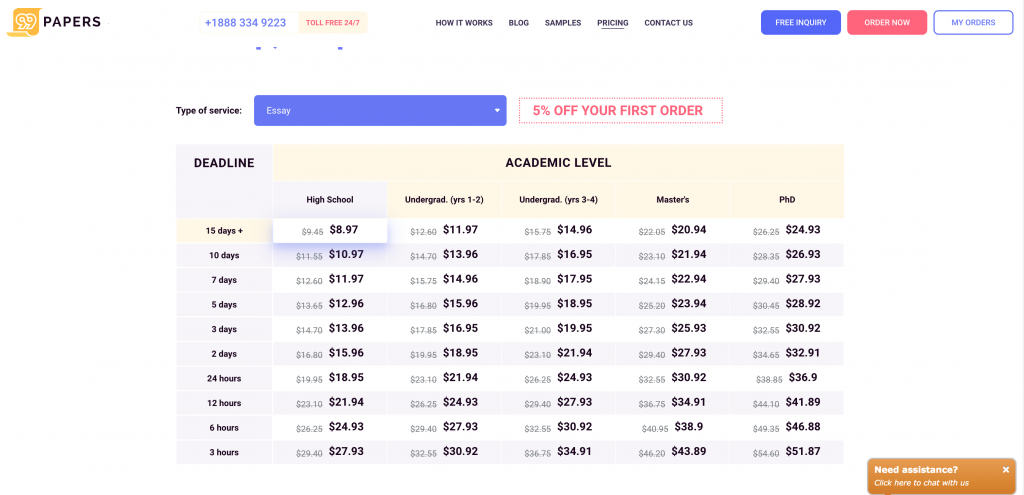
Task: Open the How It Works page
Action: click(464, 23)
